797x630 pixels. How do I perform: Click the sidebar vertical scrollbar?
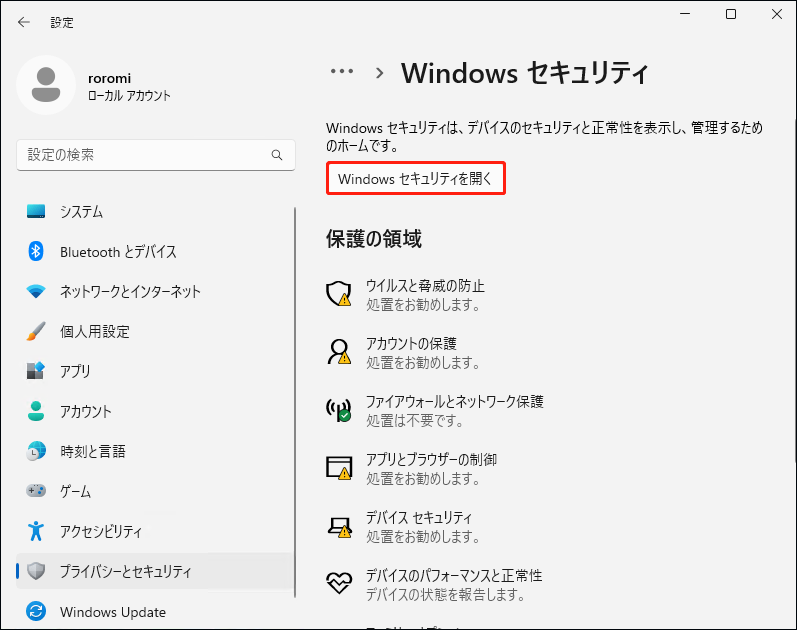[x=295, y=402]
